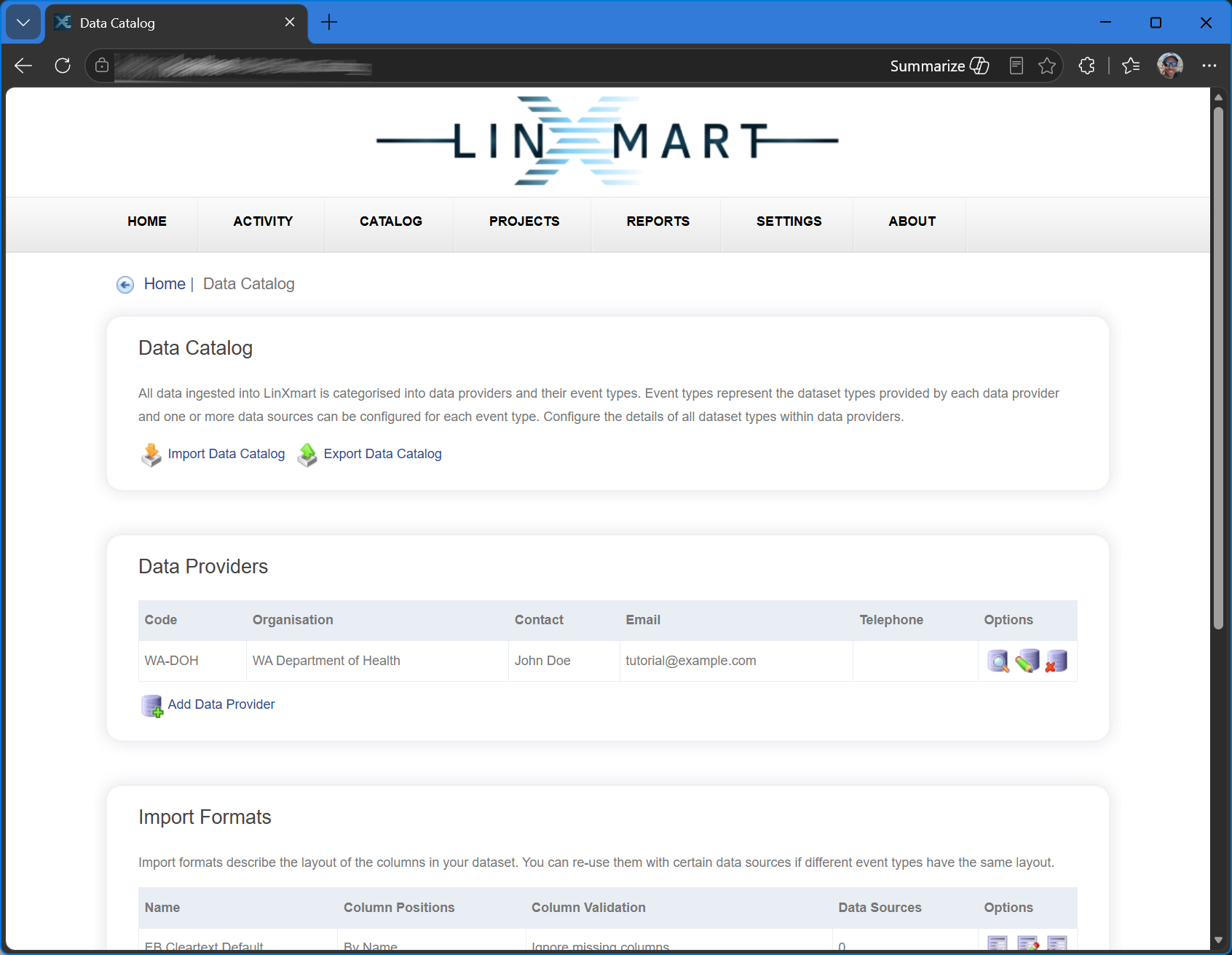Open the SETTINGS navigation menu item
This screenshot has height=955, width=1232.
[x=789, y=221]
